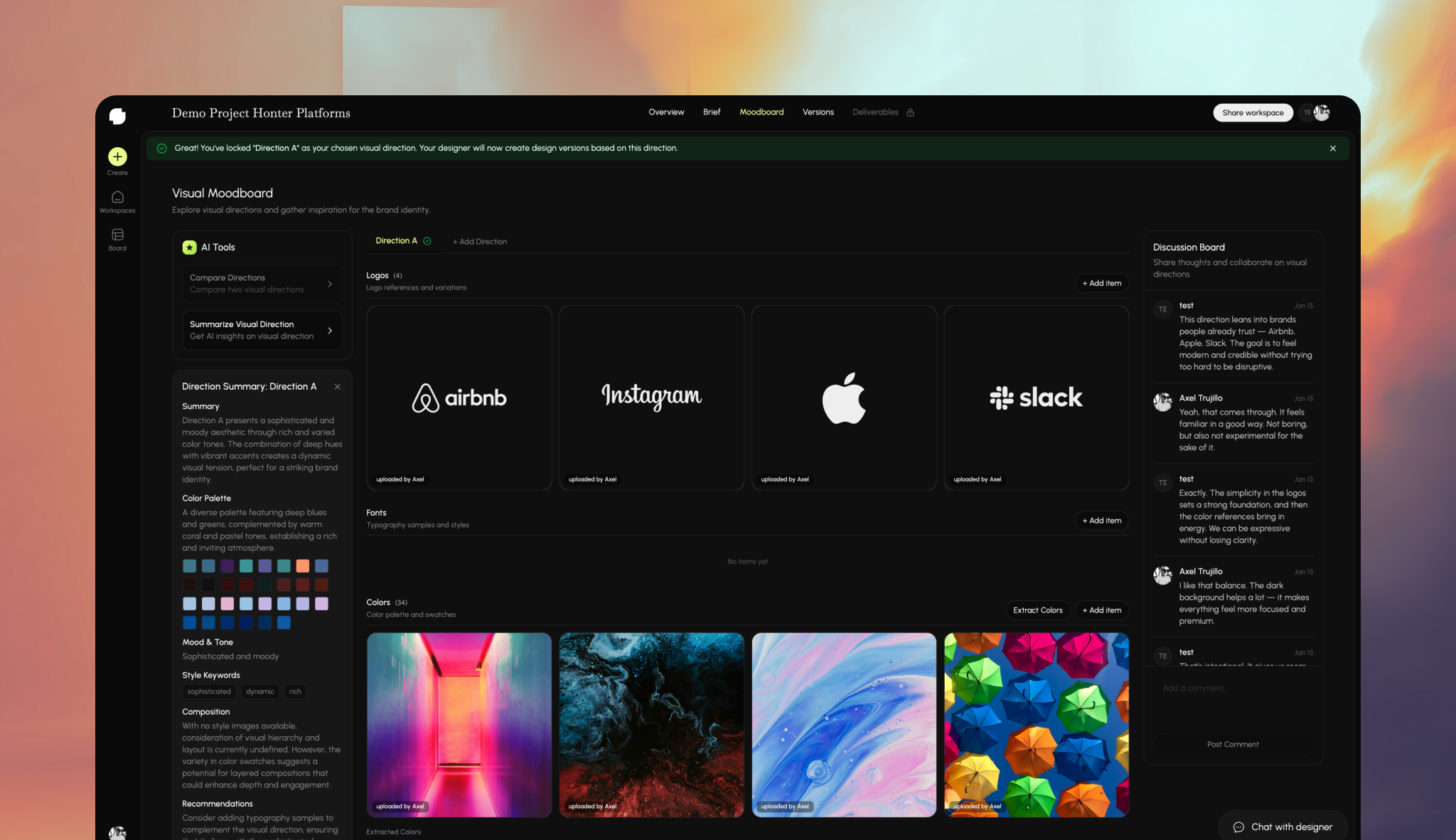The width and height of the screenshot is (1456, 840).
Task: Click the AI Tools star icon
Action: (x=189, y=247)
